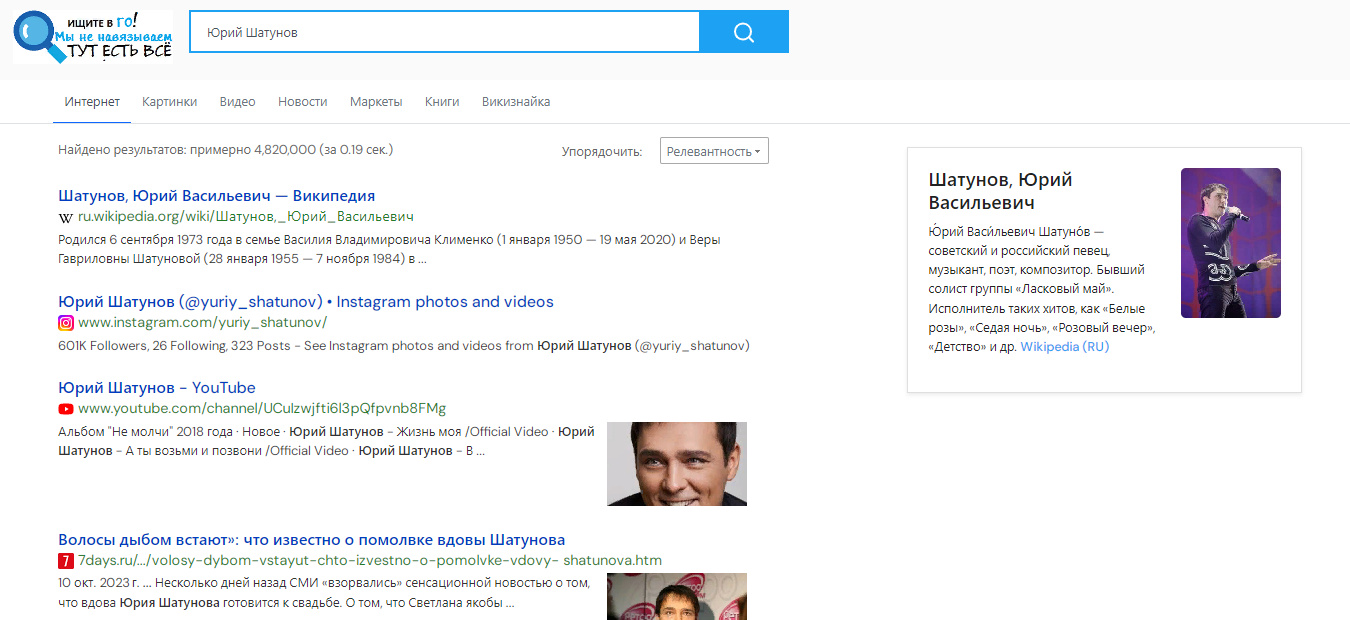1350x620 pixels.
Task: Click the 7days.ru red favicon
Action: [66, 561]
